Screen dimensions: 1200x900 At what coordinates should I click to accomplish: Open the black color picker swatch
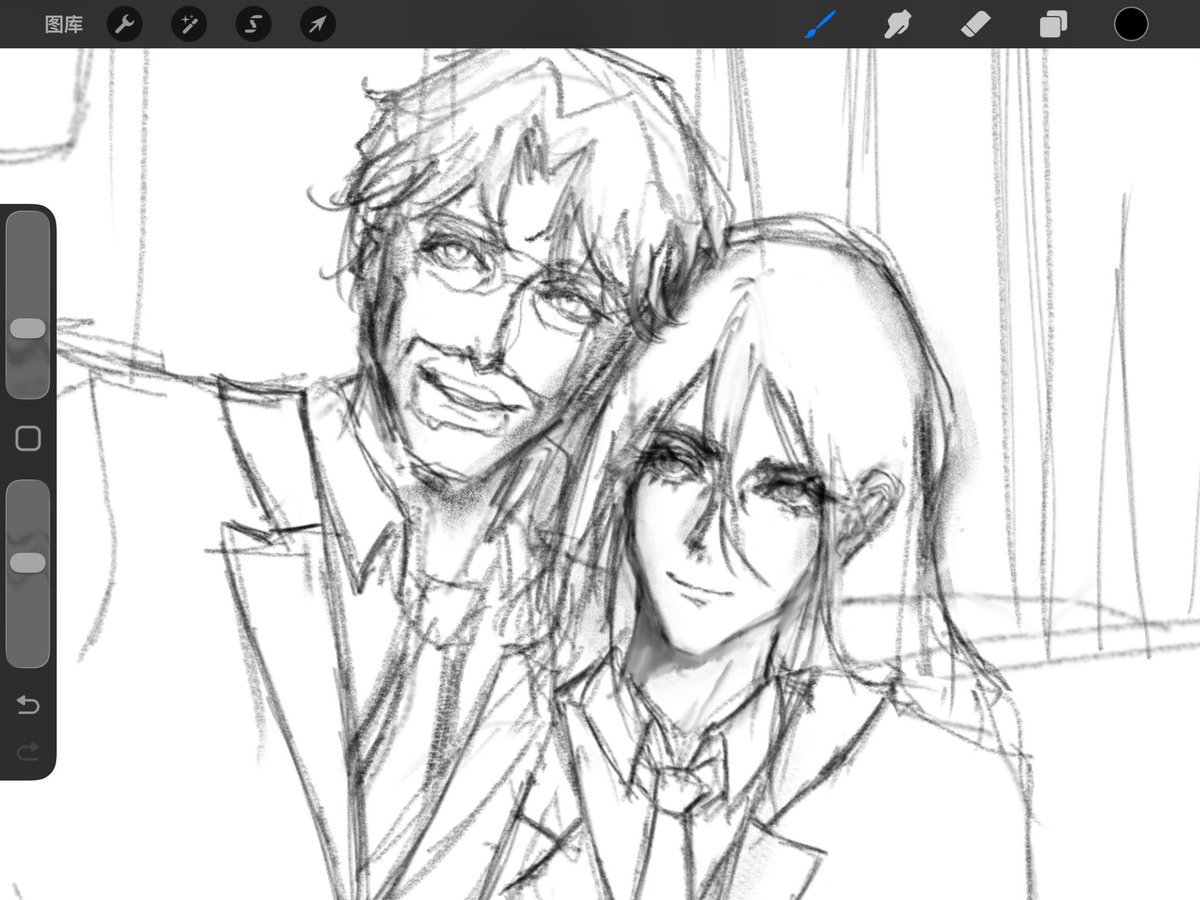pos(1131,24)
